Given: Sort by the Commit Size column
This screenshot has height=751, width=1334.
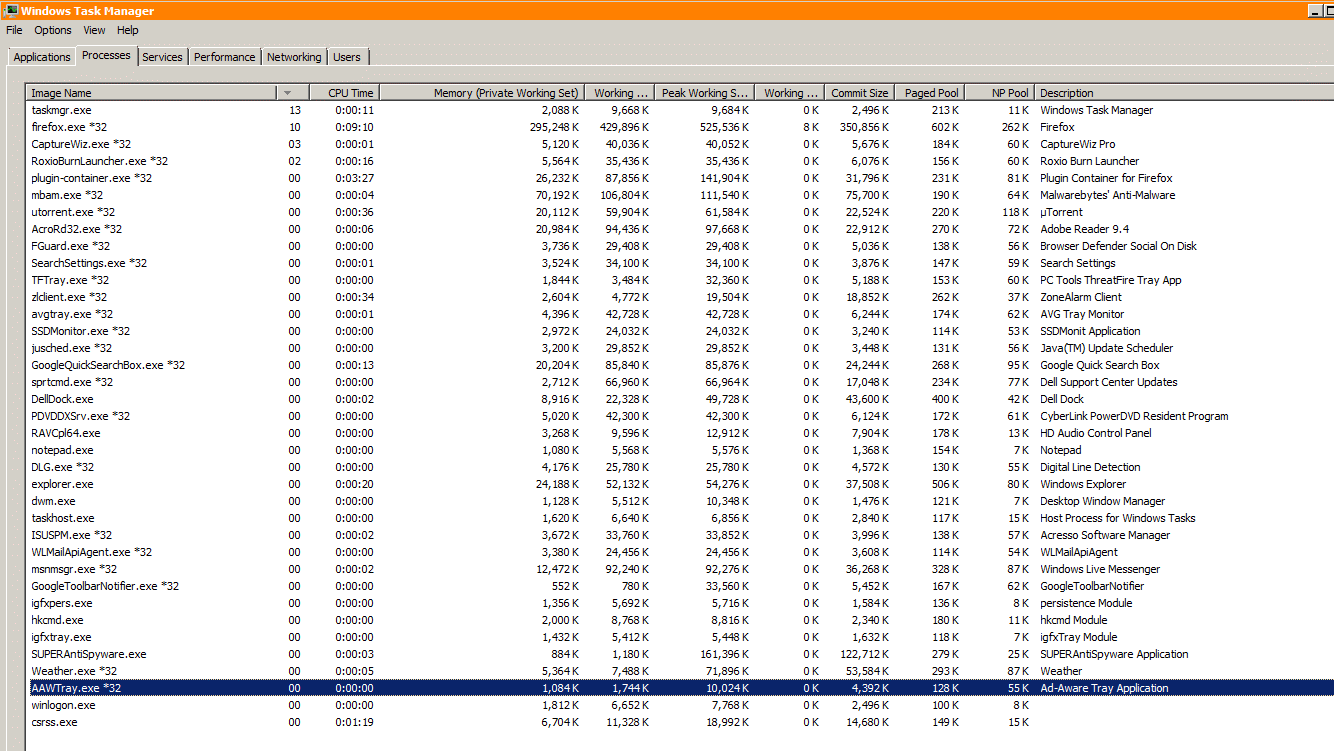Looking at the screenshot, I should point(859,93).
